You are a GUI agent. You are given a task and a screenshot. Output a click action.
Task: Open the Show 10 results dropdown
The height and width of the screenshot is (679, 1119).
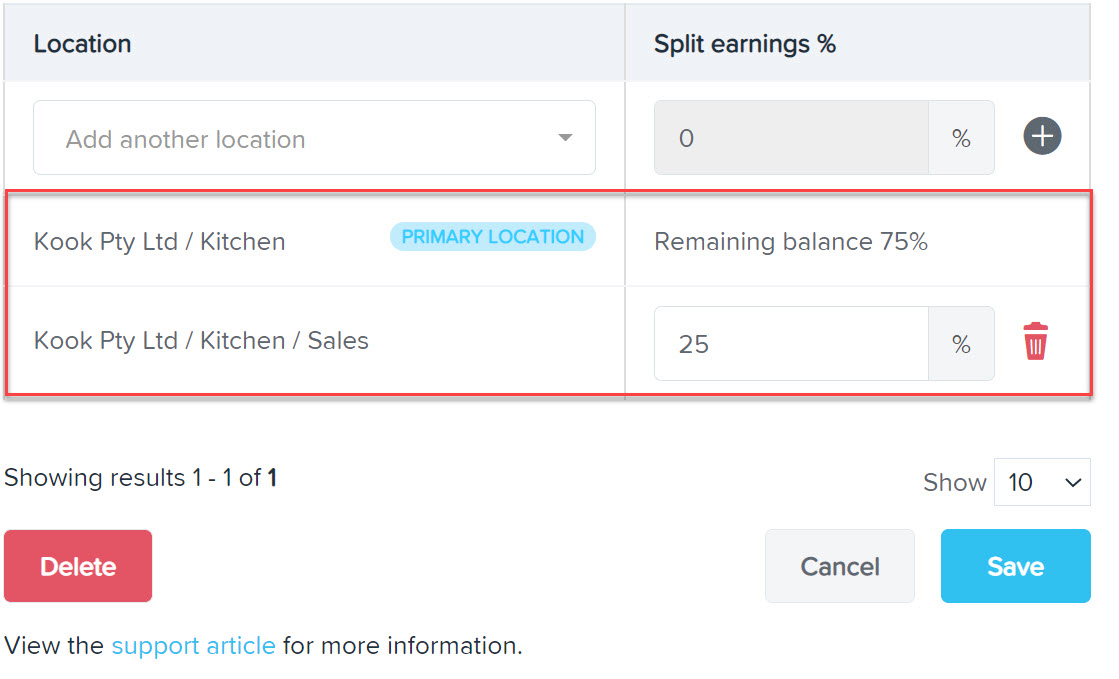click(1042, 482)
